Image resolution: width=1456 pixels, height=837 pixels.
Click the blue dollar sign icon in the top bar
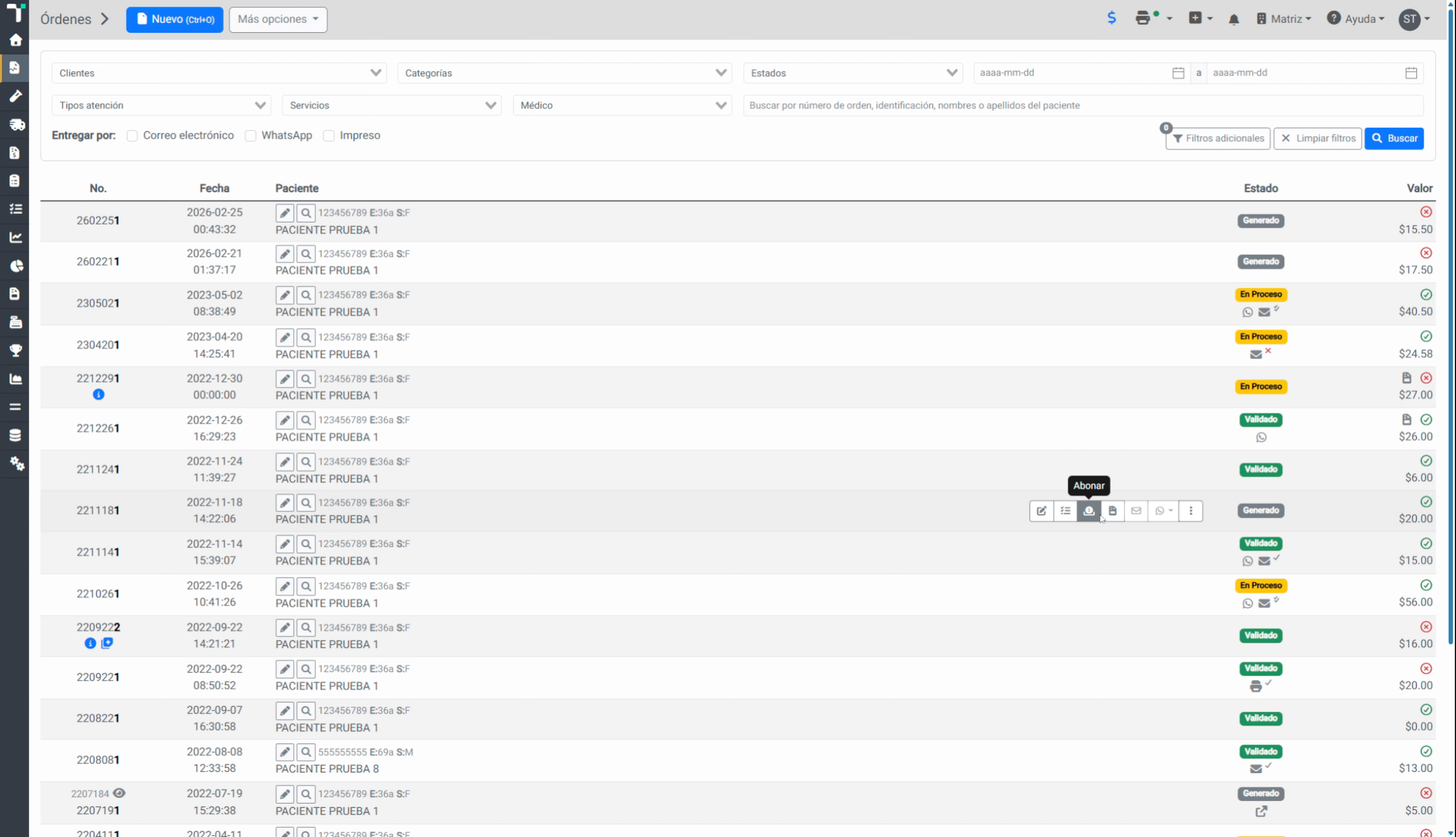[1111, 19]
